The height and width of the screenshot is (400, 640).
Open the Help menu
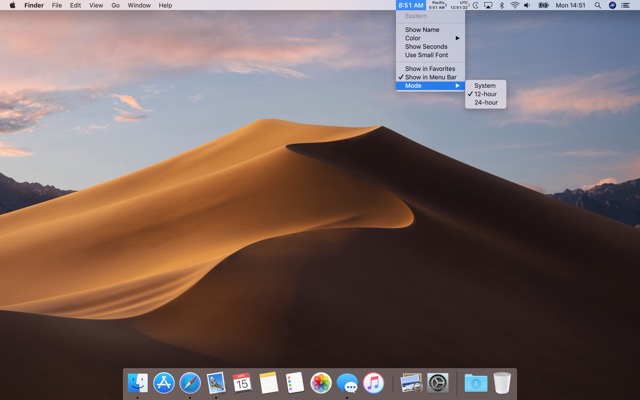pyautogui.click(x=165, y=5)
